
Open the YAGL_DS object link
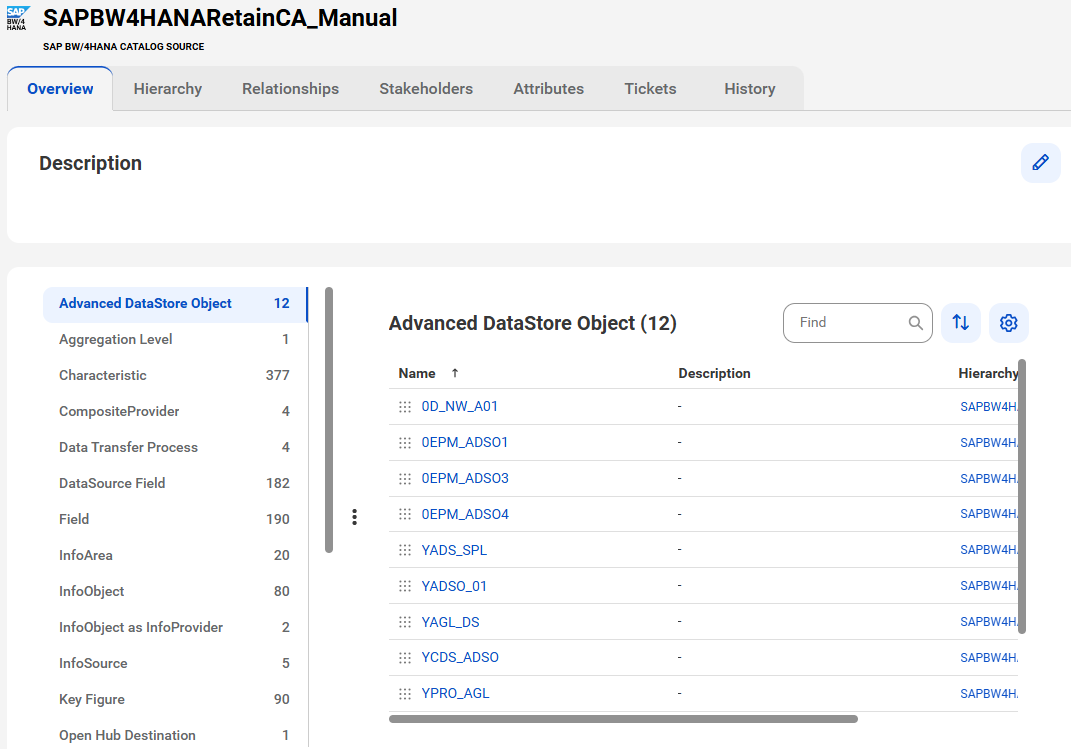point(450,622)
